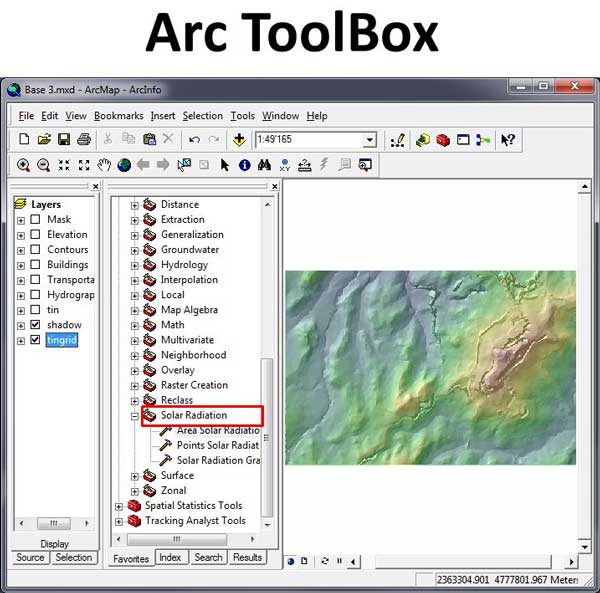This screenshot has height=593, width=600.
Task: Close the table of contents panel
Action: (96, 186)
